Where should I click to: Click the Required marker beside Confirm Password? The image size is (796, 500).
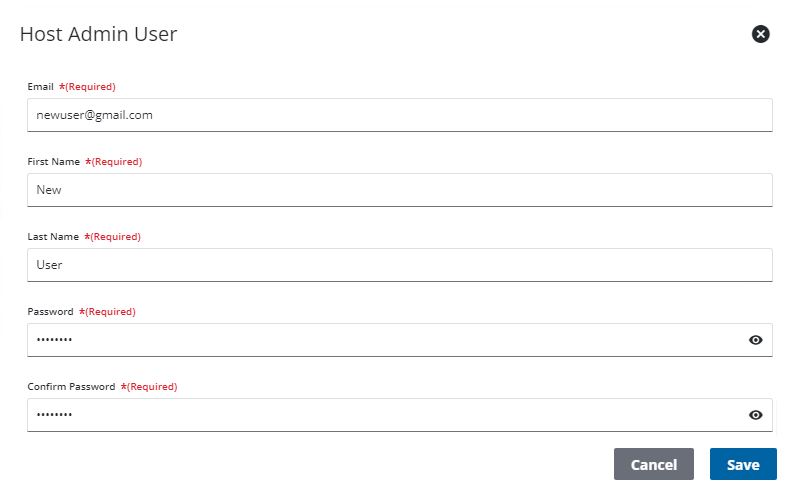coord(149,387)
